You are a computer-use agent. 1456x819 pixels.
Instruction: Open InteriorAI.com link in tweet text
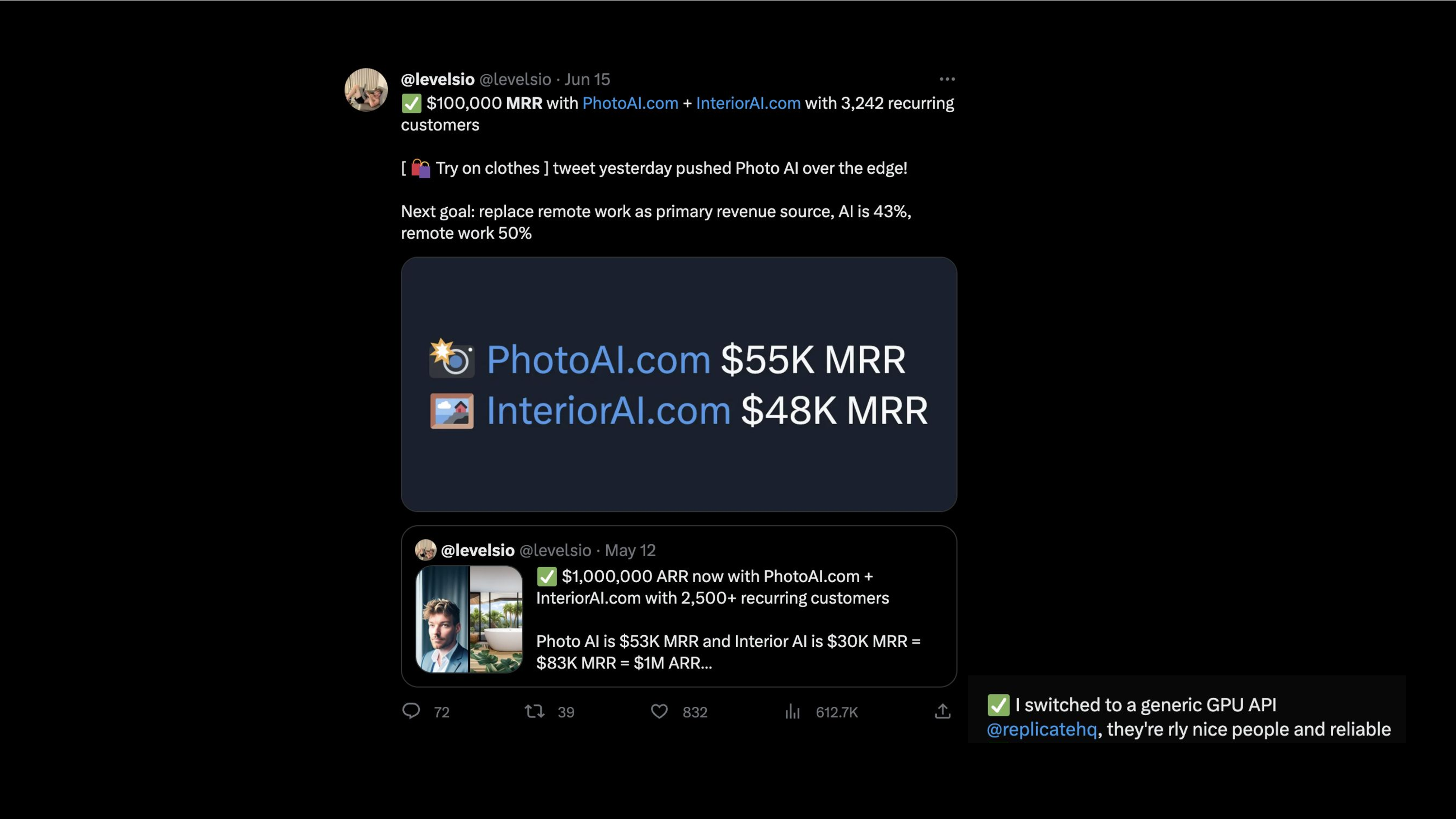[x=748, y=103]
